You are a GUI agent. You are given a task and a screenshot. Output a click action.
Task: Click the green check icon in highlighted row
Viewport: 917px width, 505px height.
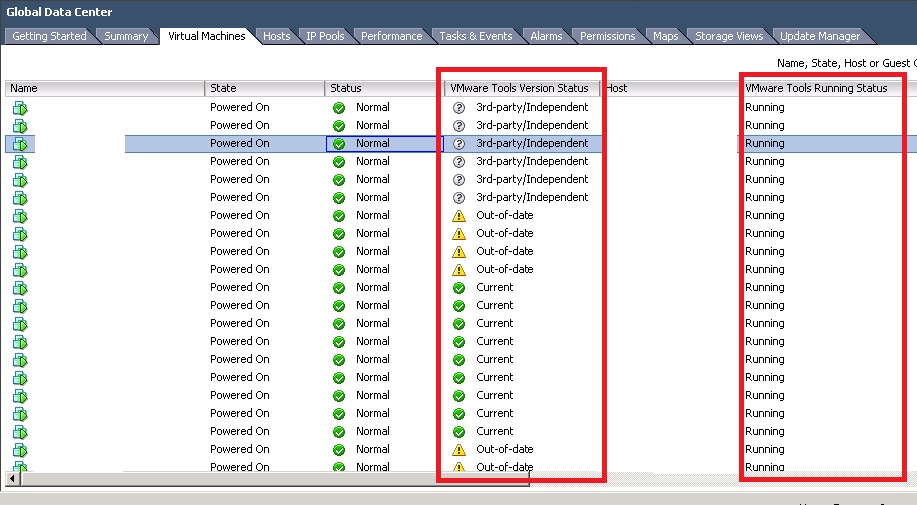[x=339, y=144]
